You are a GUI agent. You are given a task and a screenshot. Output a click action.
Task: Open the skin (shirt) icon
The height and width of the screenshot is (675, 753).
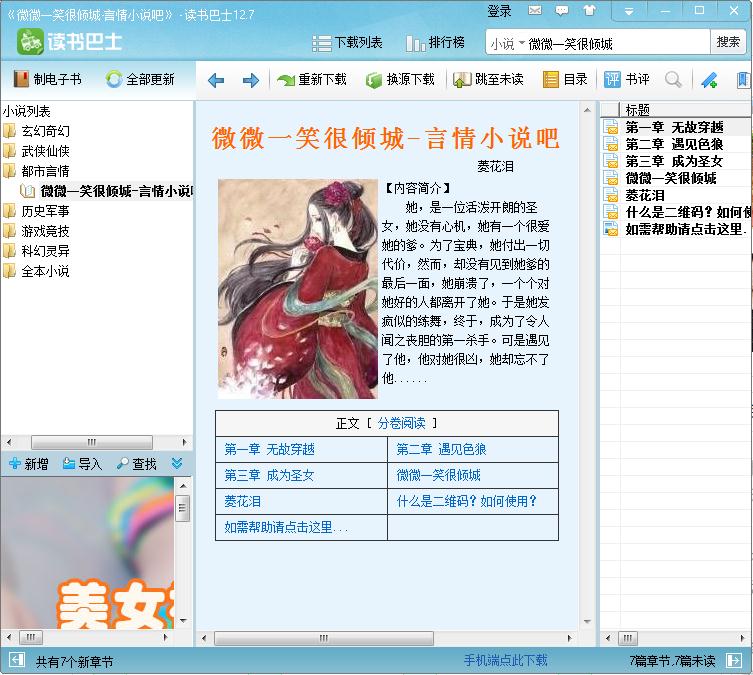[x=589, y=11]
